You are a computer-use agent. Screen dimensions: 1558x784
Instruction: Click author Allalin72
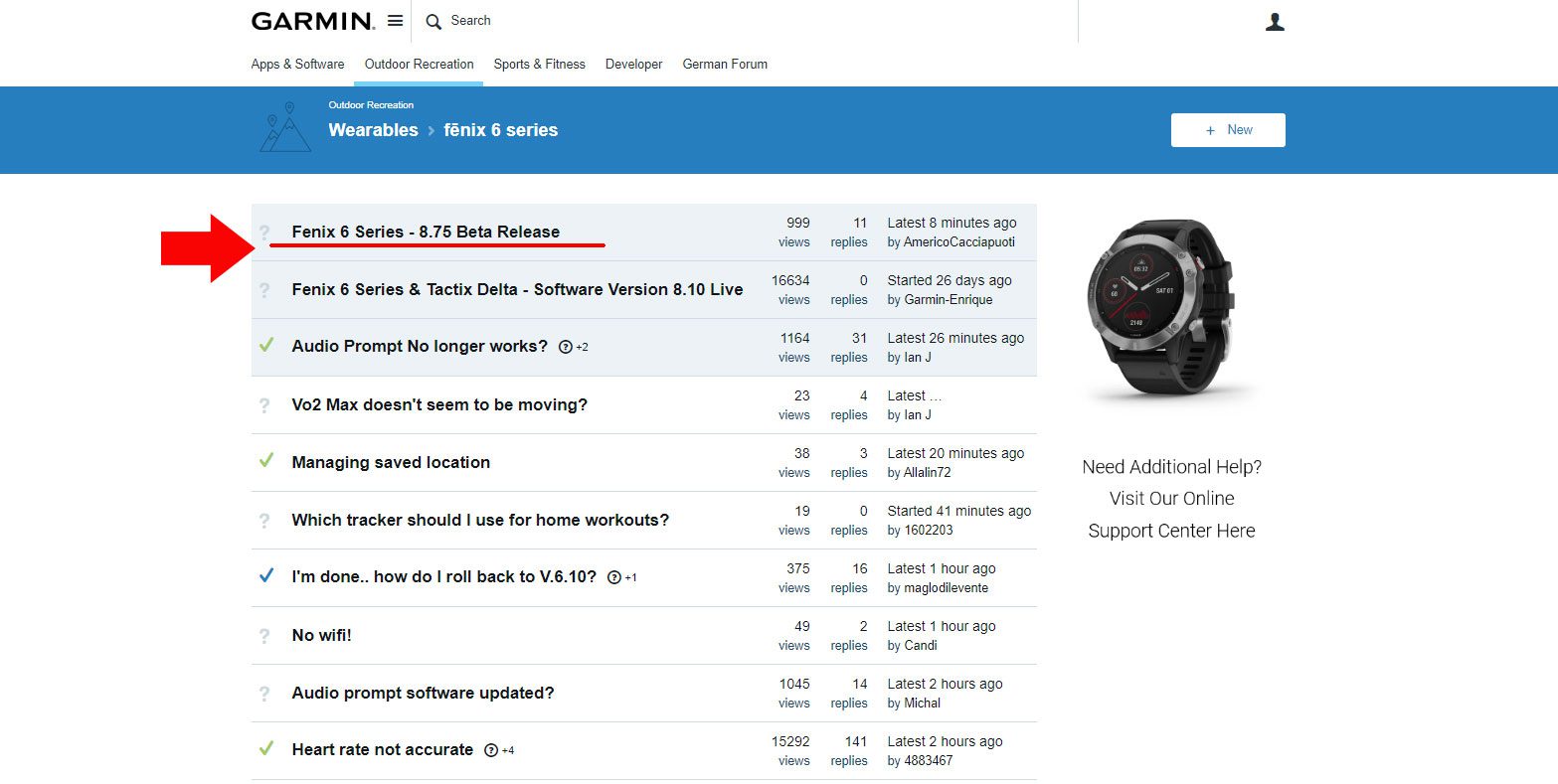(x=928, y=473)
